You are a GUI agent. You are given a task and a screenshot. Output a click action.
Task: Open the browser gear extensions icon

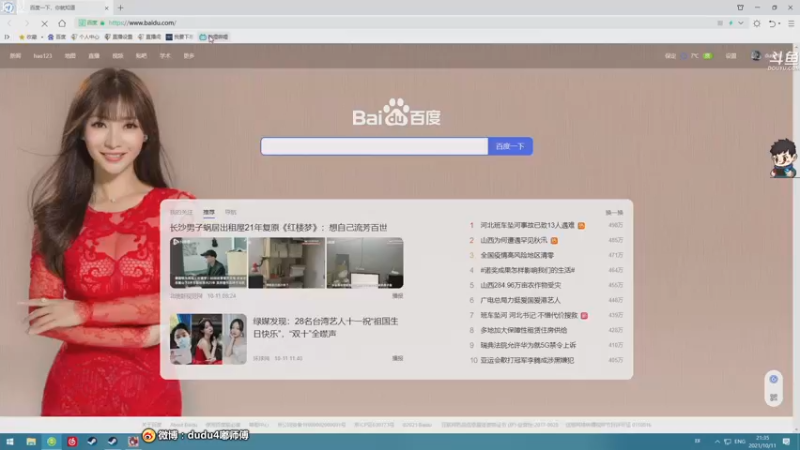pyautogui.click(x=757, y=23)
